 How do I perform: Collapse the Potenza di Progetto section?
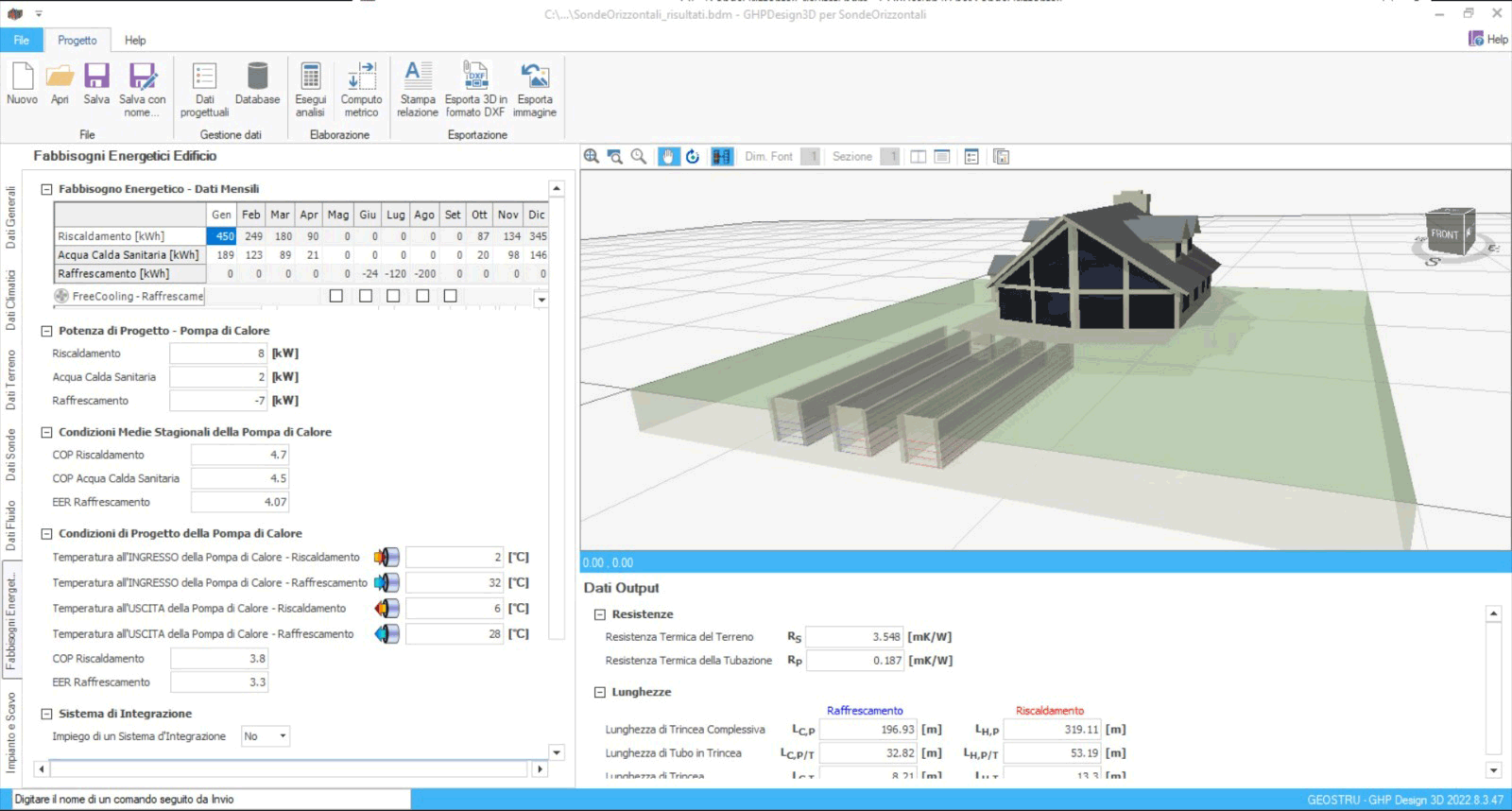(46, 331)
